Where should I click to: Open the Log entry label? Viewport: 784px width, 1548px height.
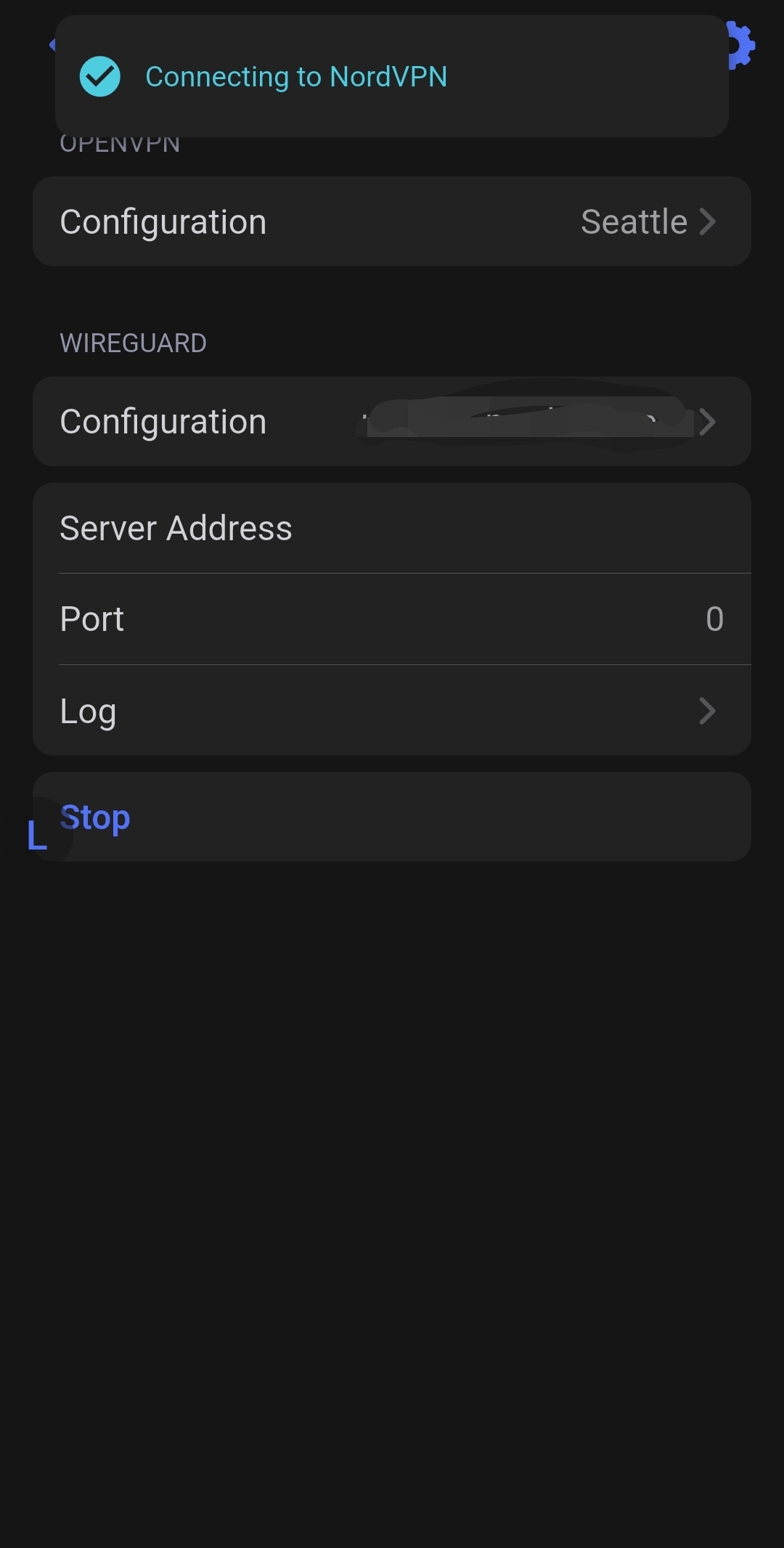click(x=88, y=711)
